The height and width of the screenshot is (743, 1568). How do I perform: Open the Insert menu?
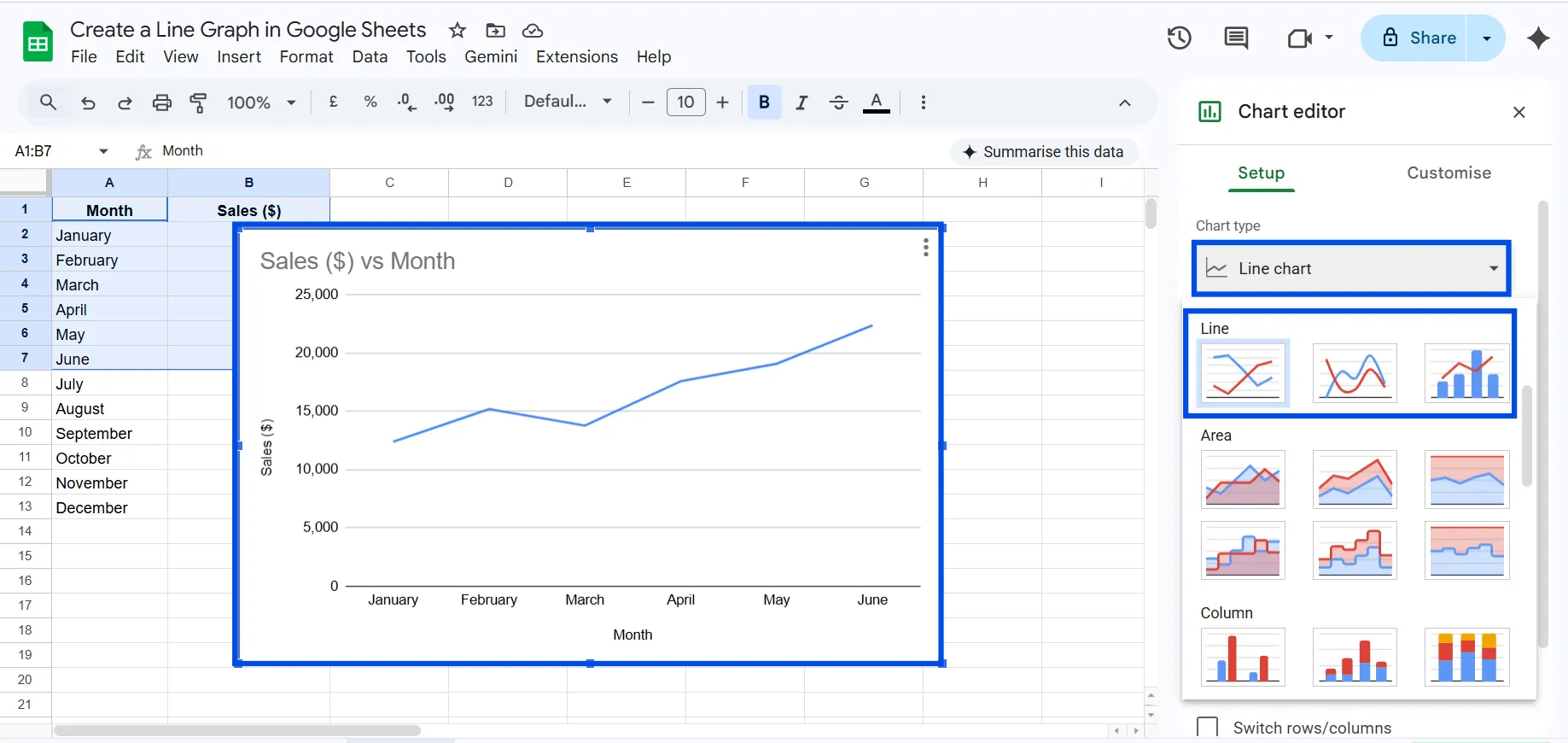coord(238,56)
